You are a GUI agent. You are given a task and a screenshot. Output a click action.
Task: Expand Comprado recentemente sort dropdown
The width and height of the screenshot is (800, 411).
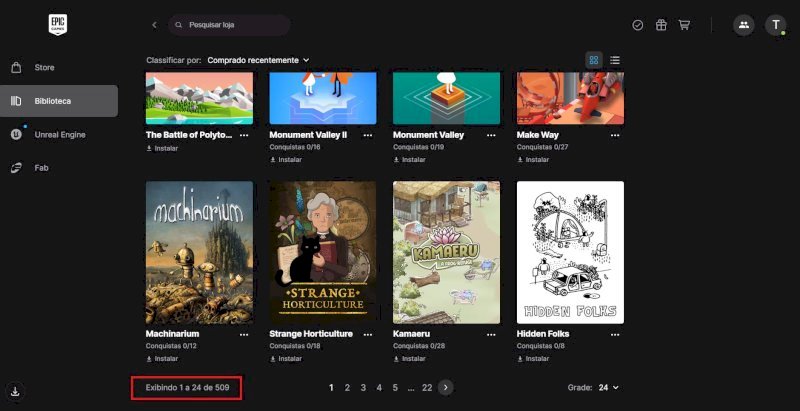(258, 60)
